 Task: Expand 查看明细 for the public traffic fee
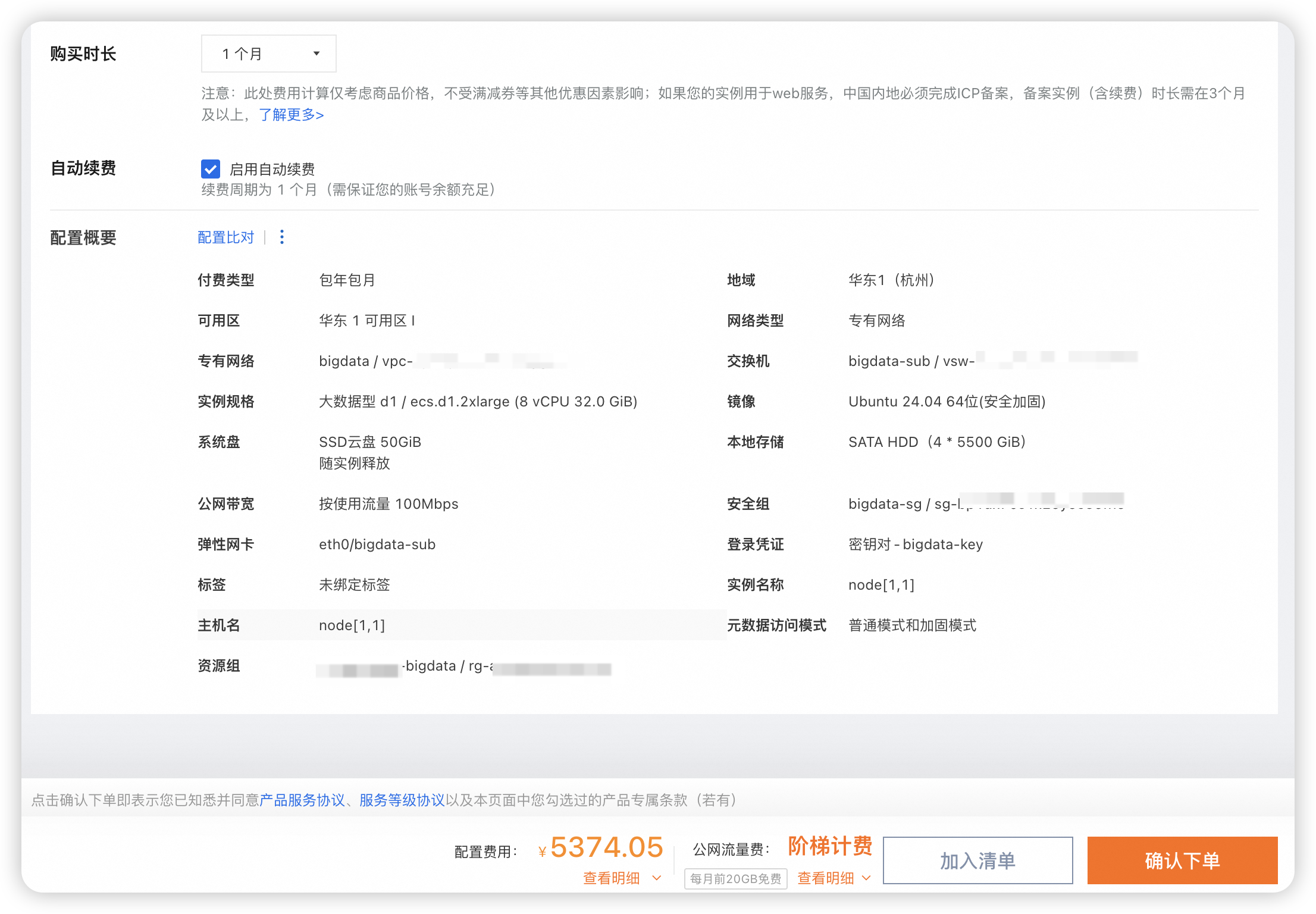[x=826, y=878]
